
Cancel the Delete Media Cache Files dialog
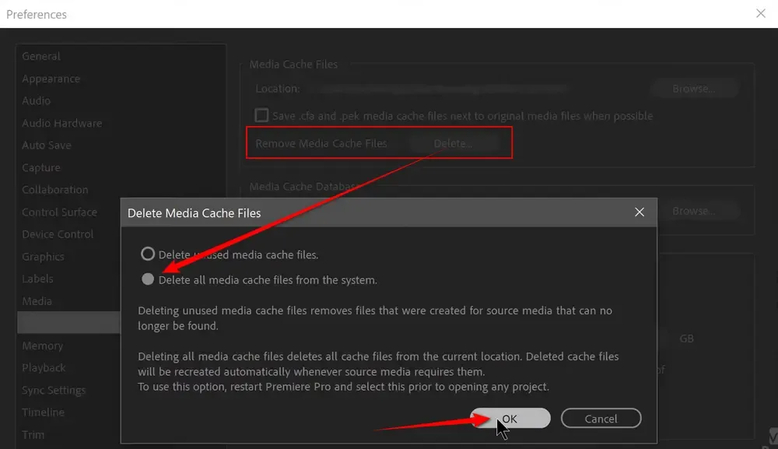click(601, 418)
